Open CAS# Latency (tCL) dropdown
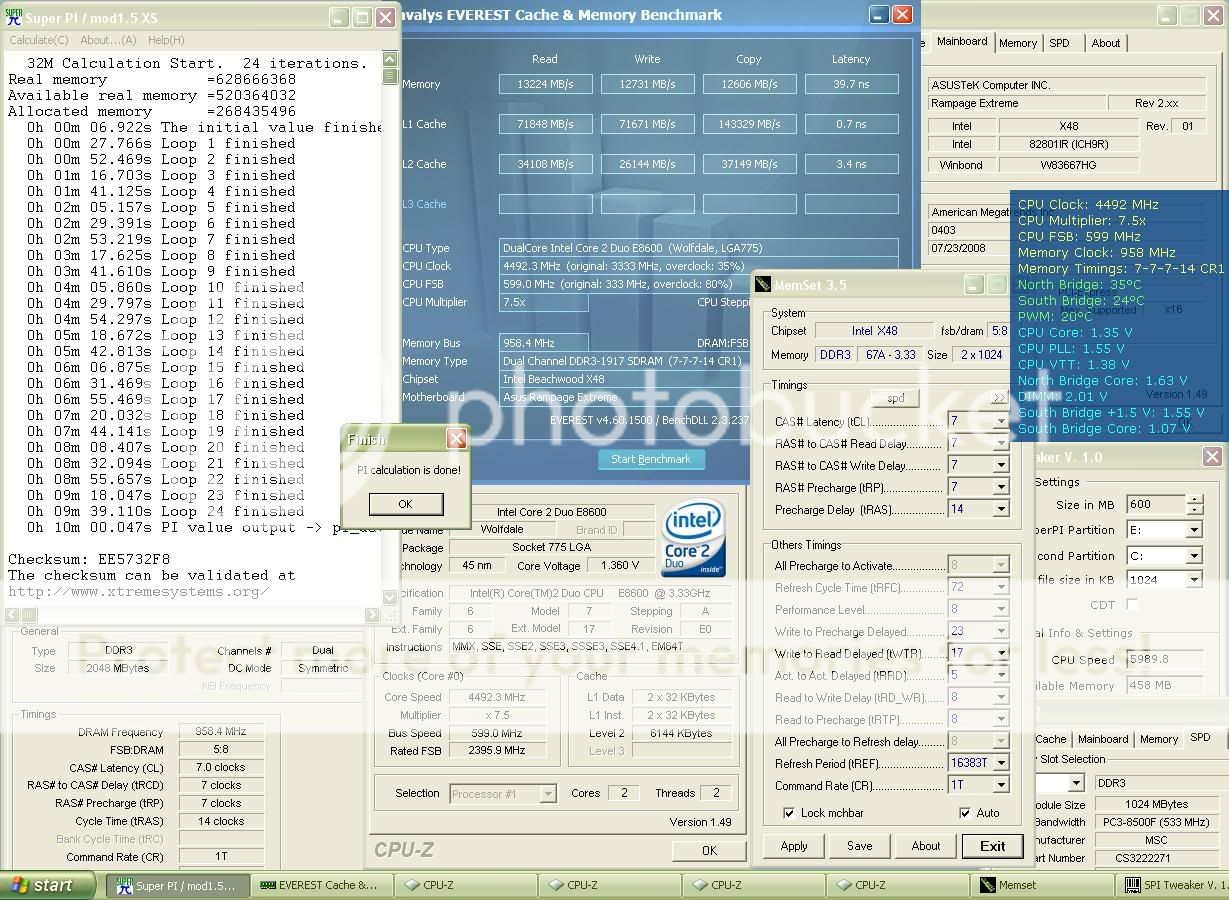Viewport: 1229px width, 900px height. (x=1001, y=422)
